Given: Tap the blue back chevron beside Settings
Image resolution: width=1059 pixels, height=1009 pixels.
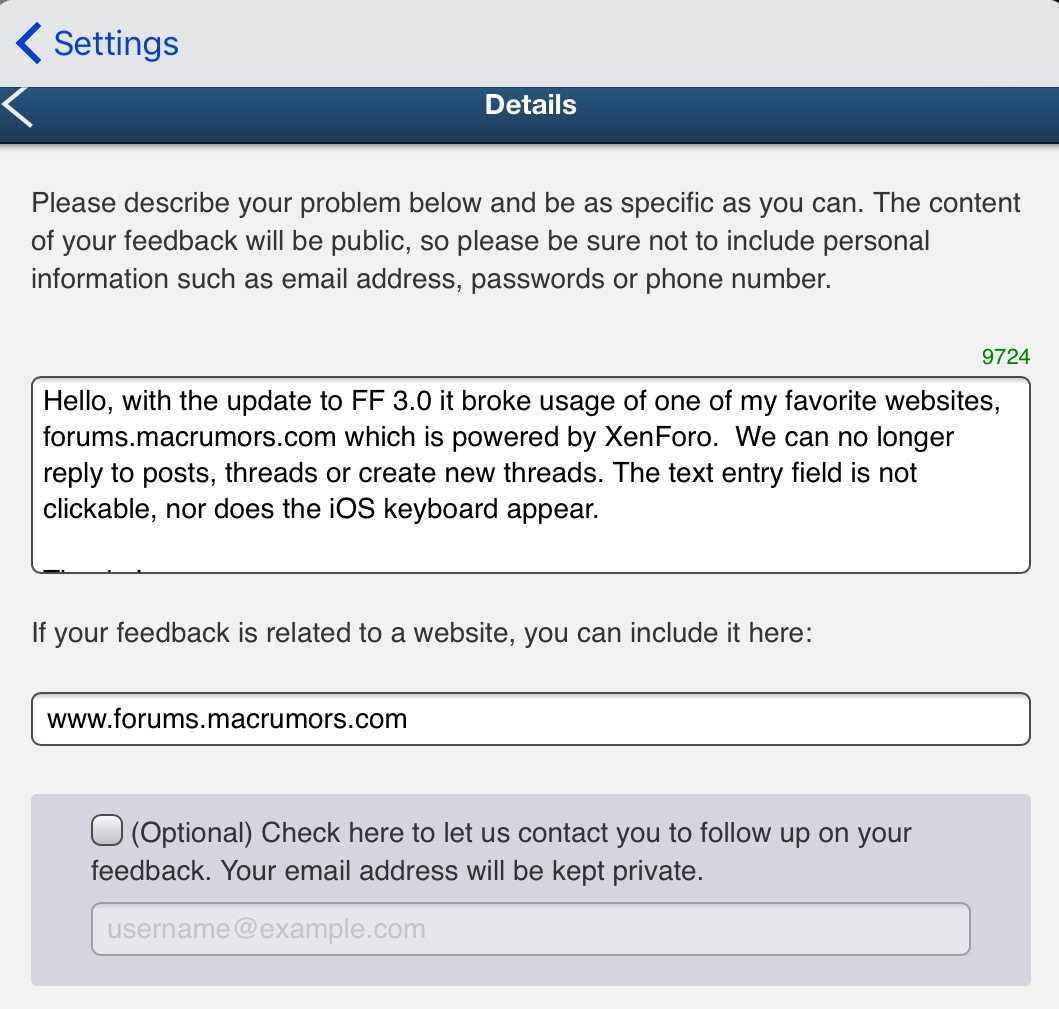Looking at the screenshot, I should click(28, 44).
